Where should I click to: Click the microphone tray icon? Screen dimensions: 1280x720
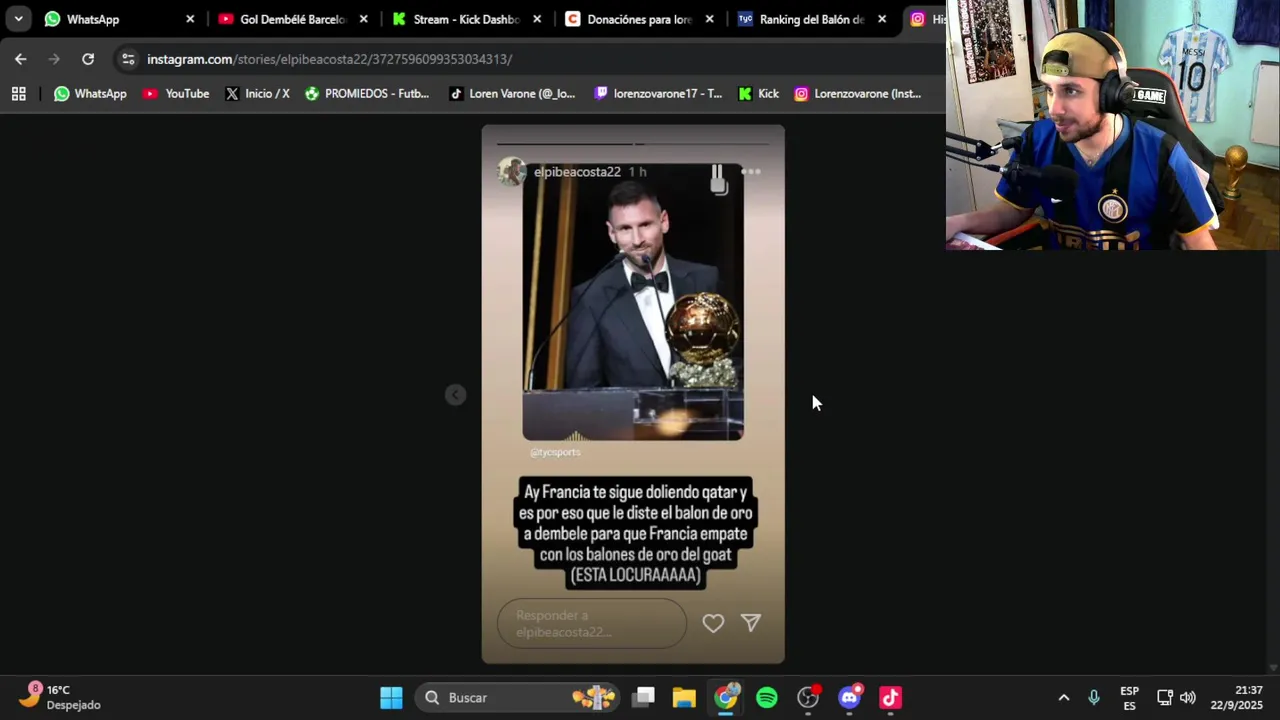click(x=1094, y=697)
